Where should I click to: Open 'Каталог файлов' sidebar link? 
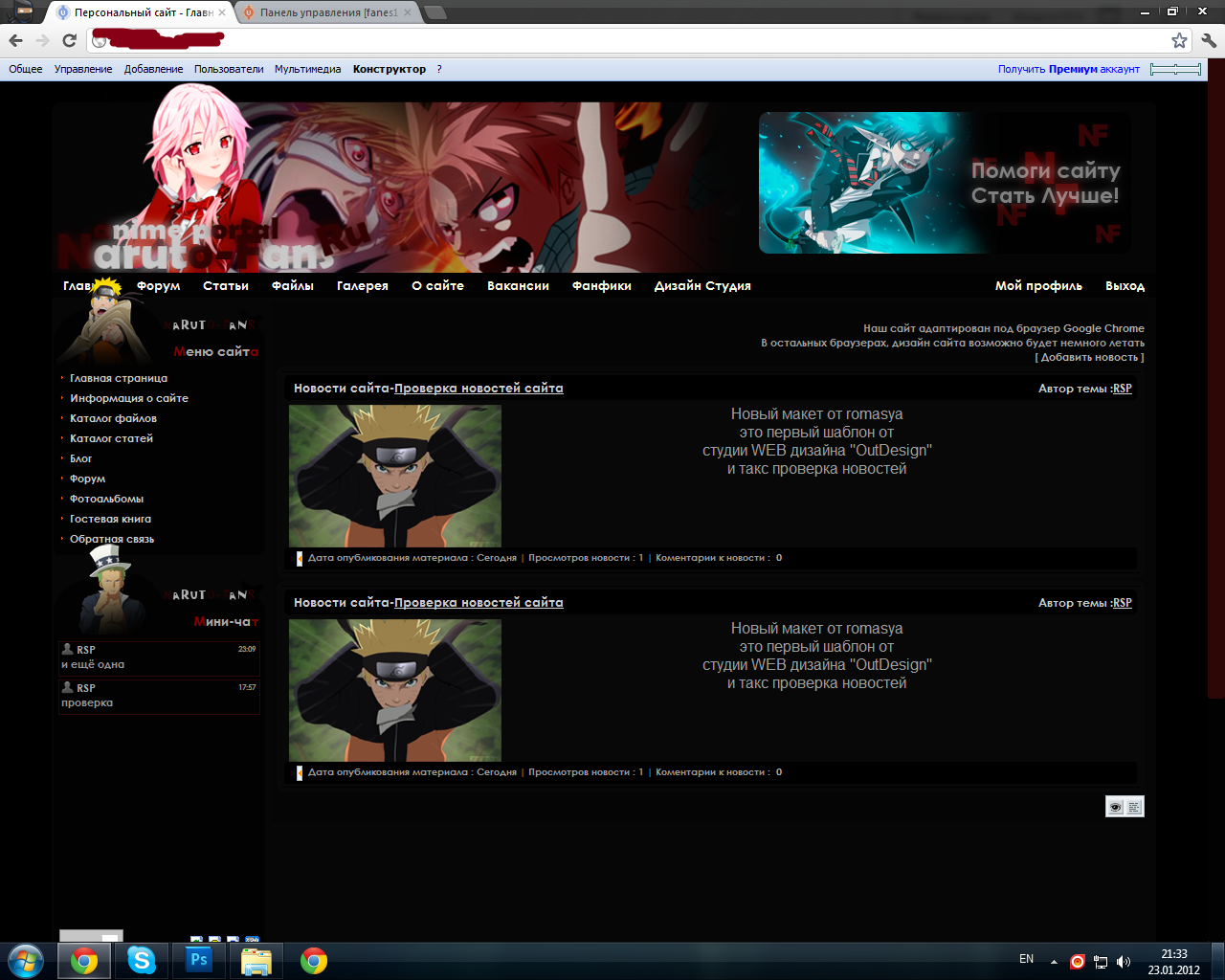pos(113,418)
